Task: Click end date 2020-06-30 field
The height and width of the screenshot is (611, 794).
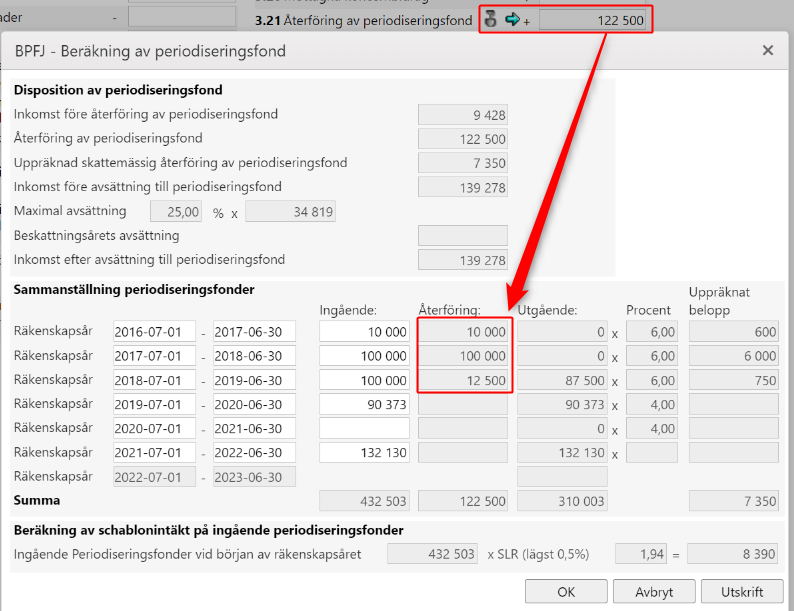Action: click(x=254, y=404)
